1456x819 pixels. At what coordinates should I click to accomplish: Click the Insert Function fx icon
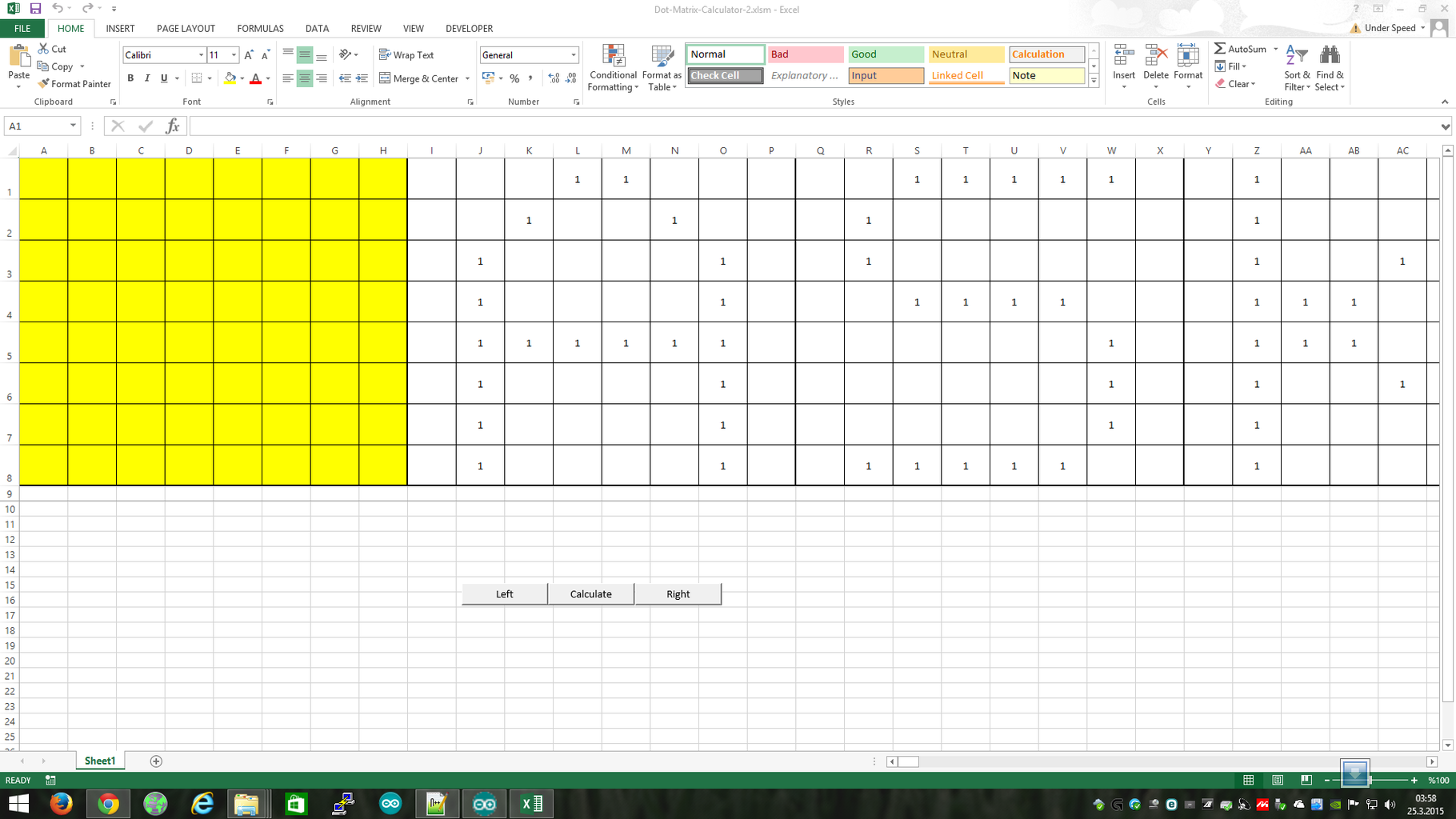coord(172,126)
